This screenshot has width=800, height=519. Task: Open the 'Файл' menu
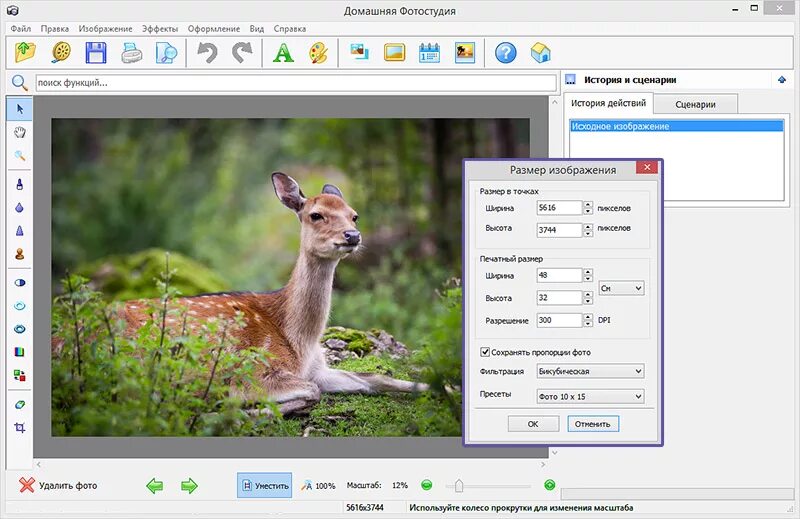[x=21, y=29]
